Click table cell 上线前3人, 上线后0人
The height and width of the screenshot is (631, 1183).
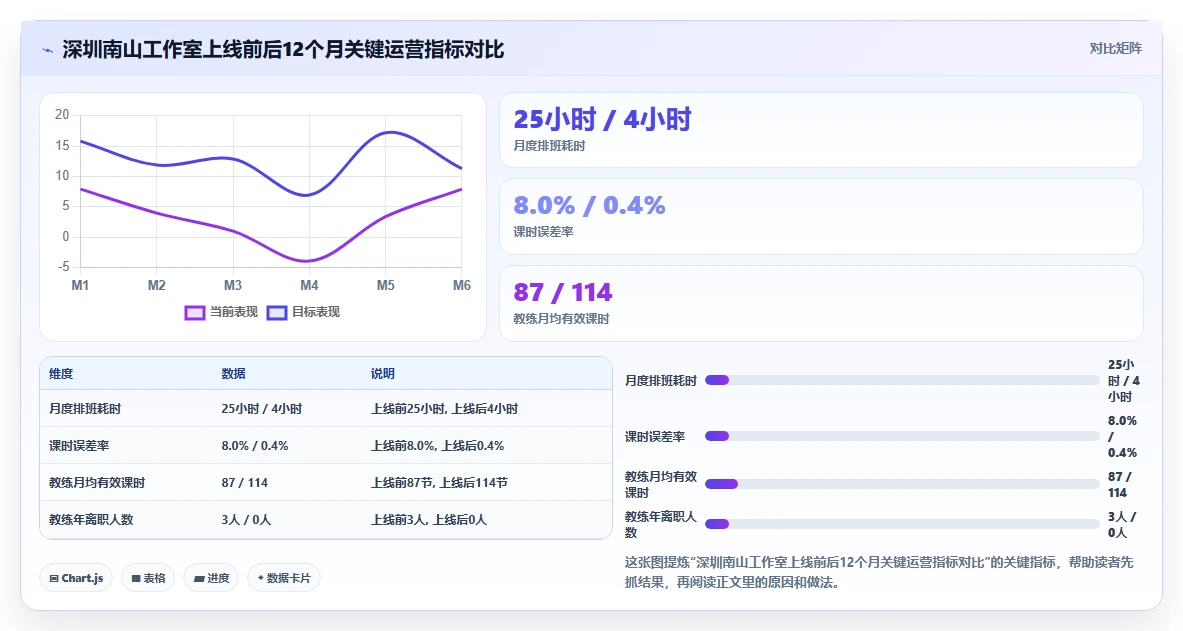click(x=429, y=519)
